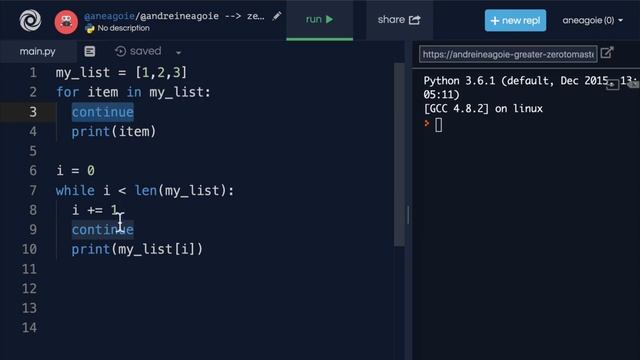
Task: Click the console prompt input cursor
Action: click(x=439, y=125)
